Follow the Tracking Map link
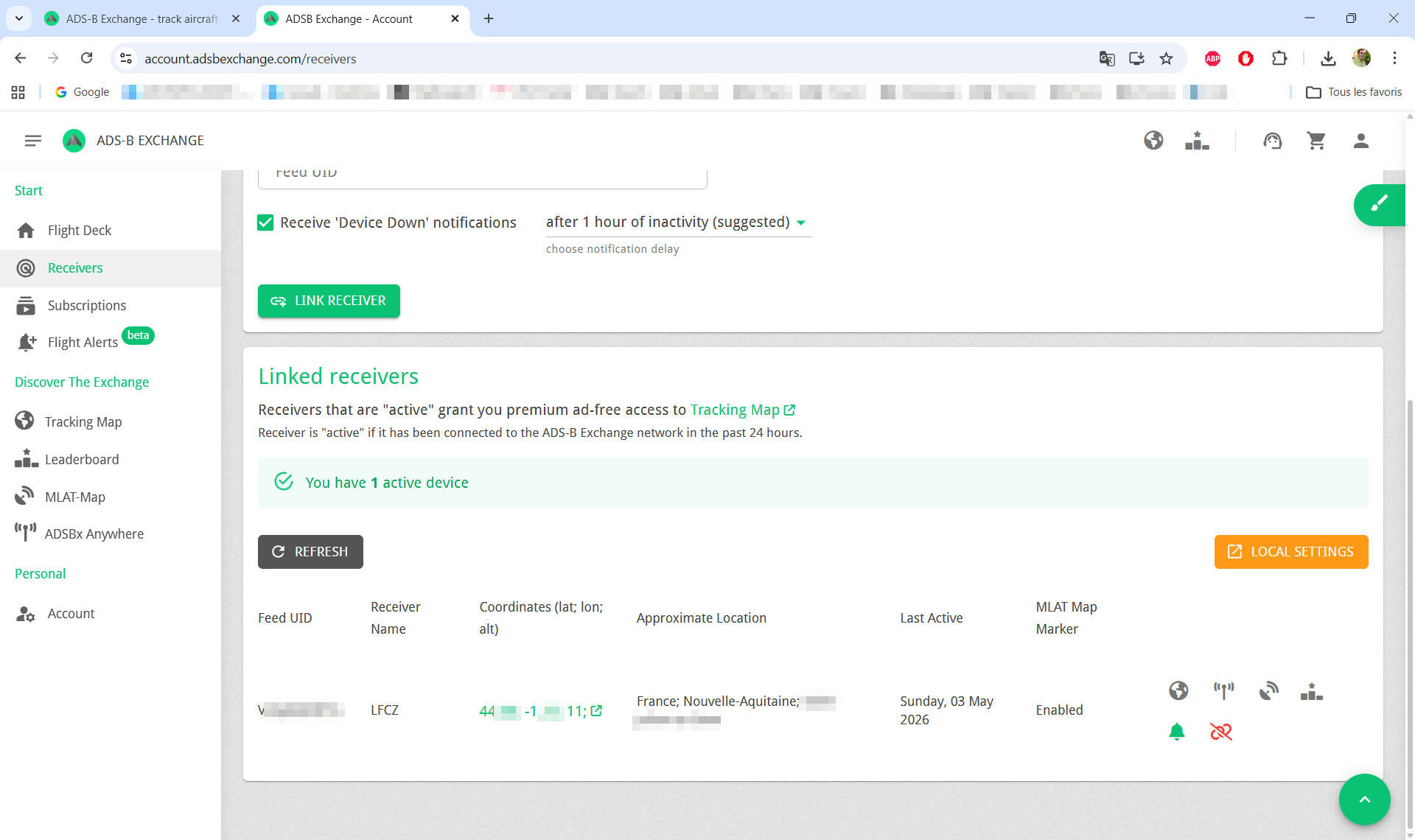This screenshot has height=840, width=1415. [x=743, y=410]
